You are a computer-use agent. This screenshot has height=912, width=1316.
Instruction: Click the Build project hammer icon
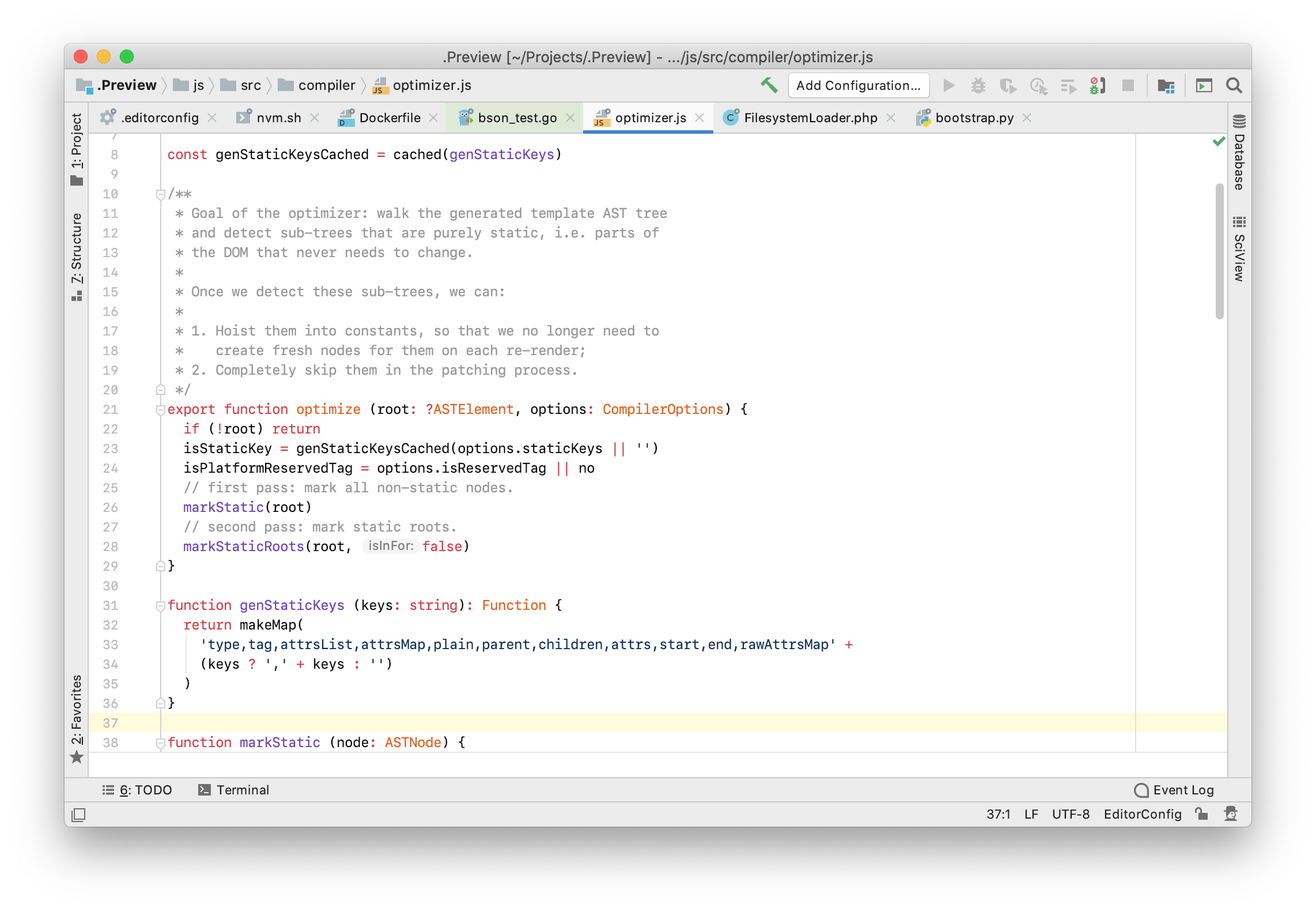tap(769, 85)
